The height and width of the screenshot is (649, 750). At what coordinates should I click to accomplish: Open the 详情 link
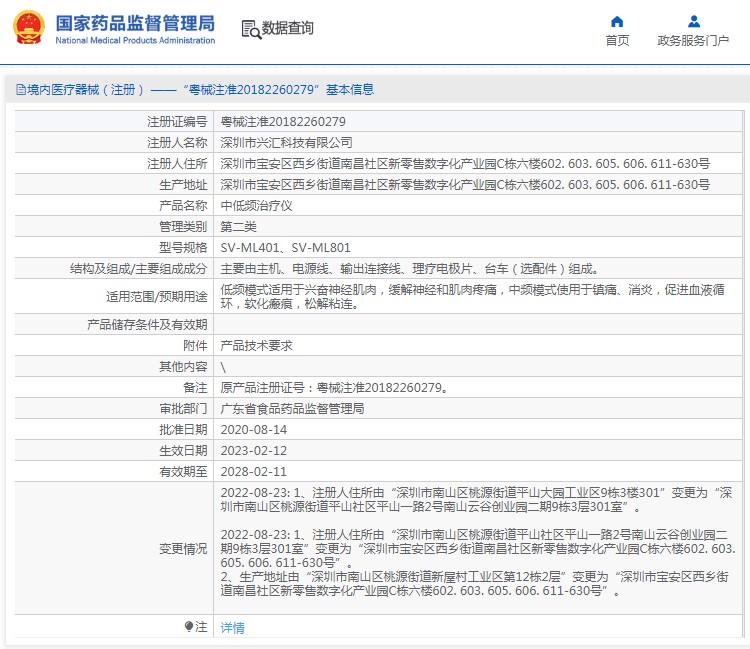pyautogui.click(x=232, y=628)
